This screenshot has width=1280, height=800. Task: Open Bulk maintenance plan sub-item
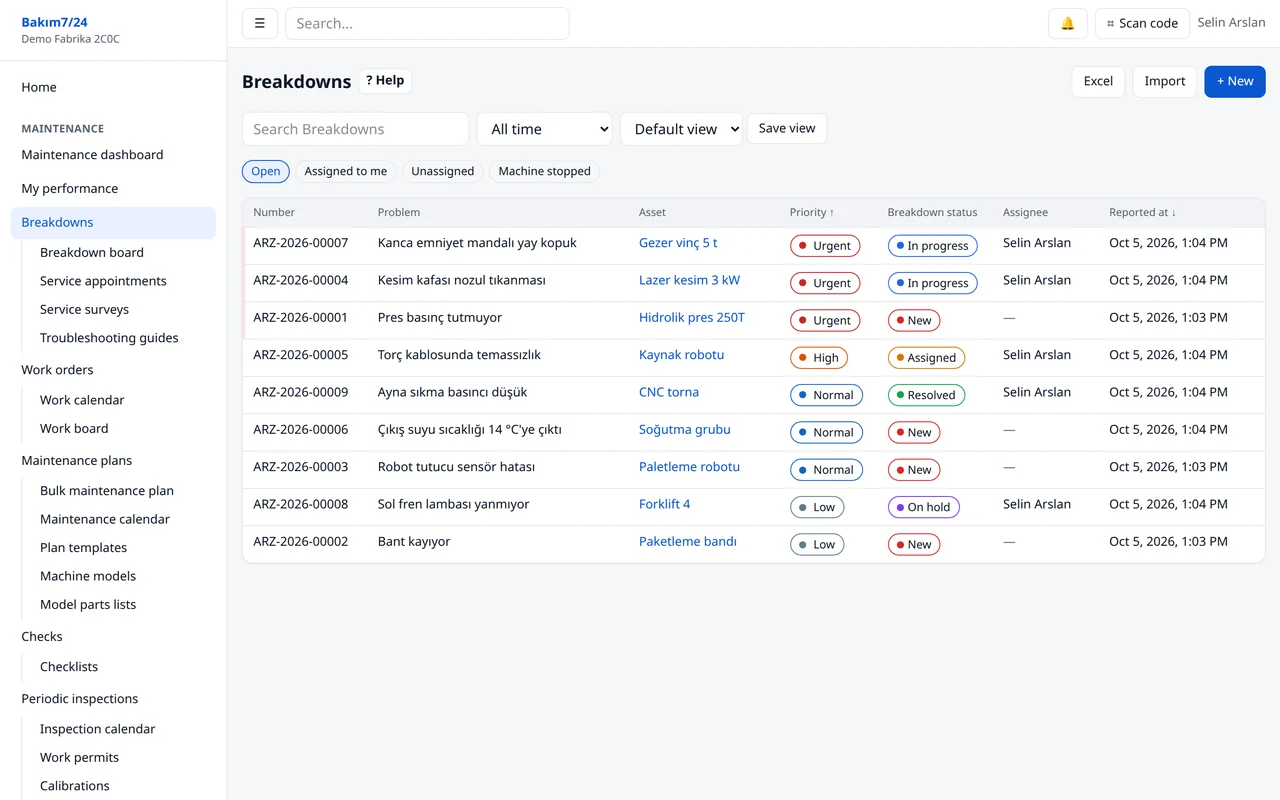[107, 491]
